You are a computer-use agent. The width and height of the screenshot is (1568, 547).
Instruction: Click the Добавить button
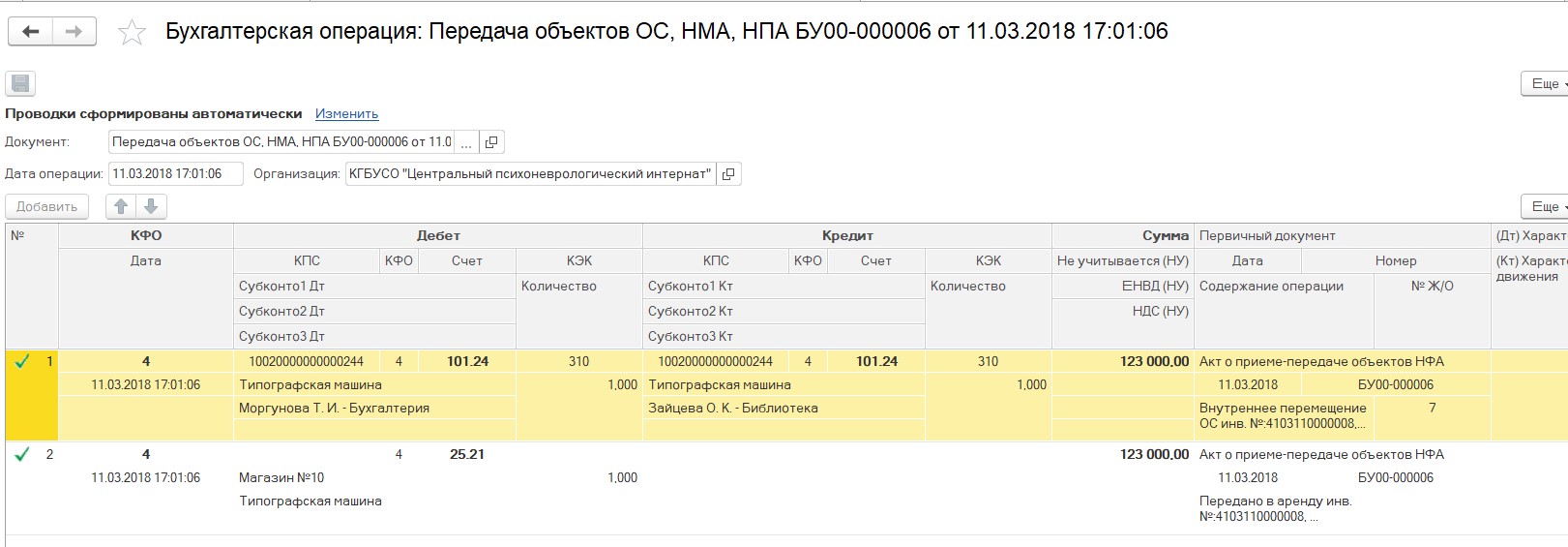click(x=47, y=206)
